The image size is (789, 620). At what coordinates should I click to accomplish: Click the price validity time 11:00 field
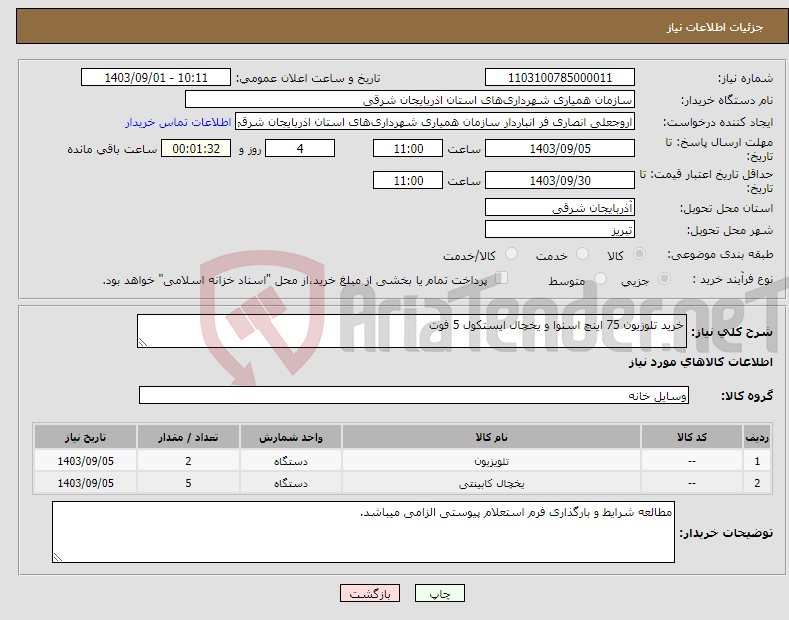408,180
